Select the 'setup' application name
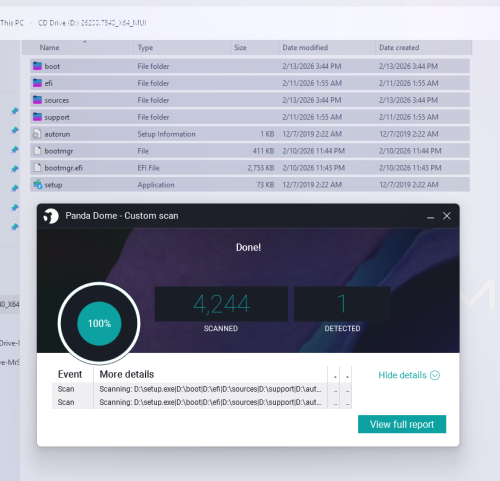 coord(53,185)
